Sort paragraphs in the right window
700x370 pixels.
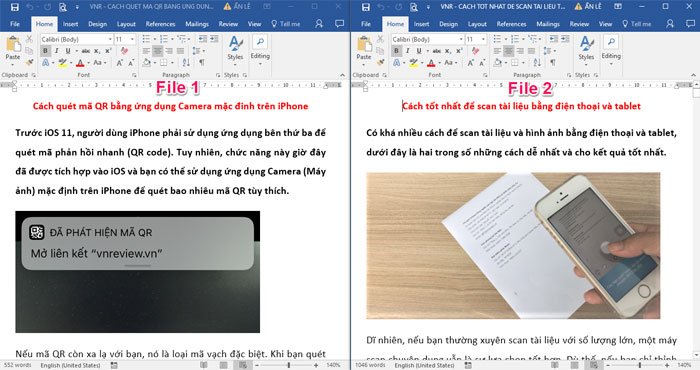(537, 62)
